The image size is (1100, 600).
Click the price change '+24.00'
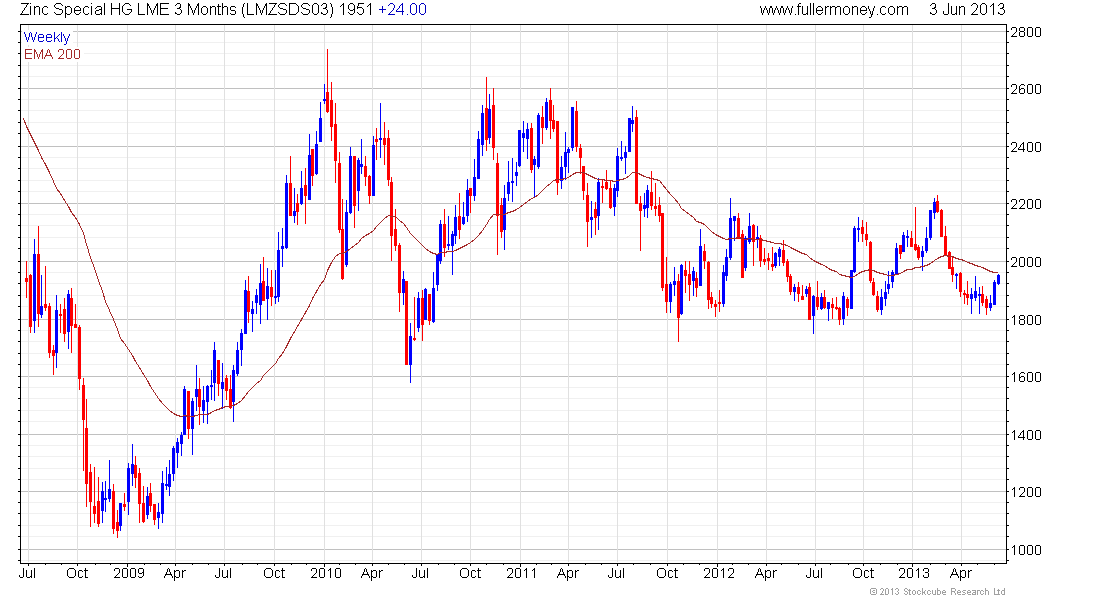(x=402, y=10)
